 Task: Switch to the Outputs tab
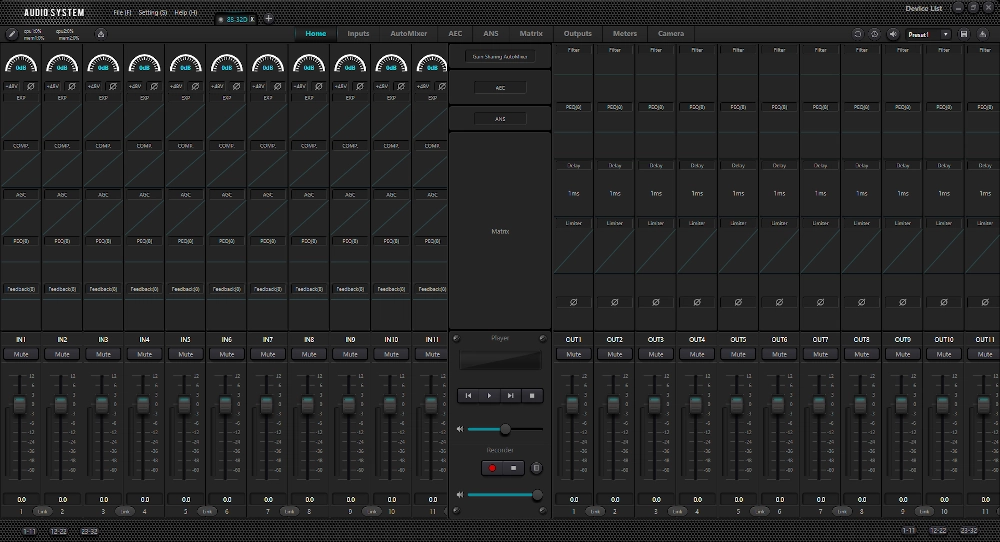577,34
